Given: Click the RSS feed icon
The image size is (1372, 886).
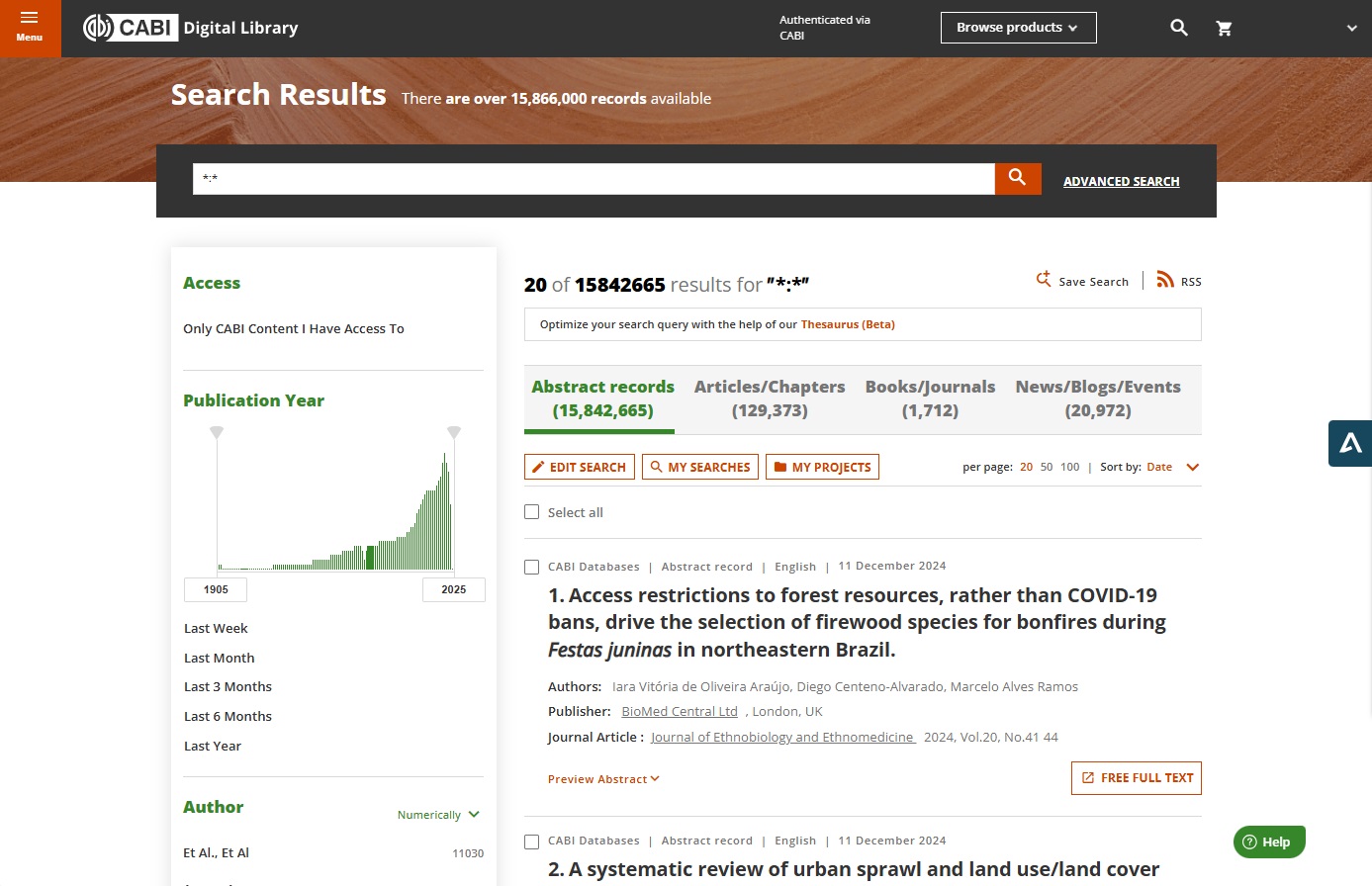Looking at the screenshot, I should [x=1165, y=280].
